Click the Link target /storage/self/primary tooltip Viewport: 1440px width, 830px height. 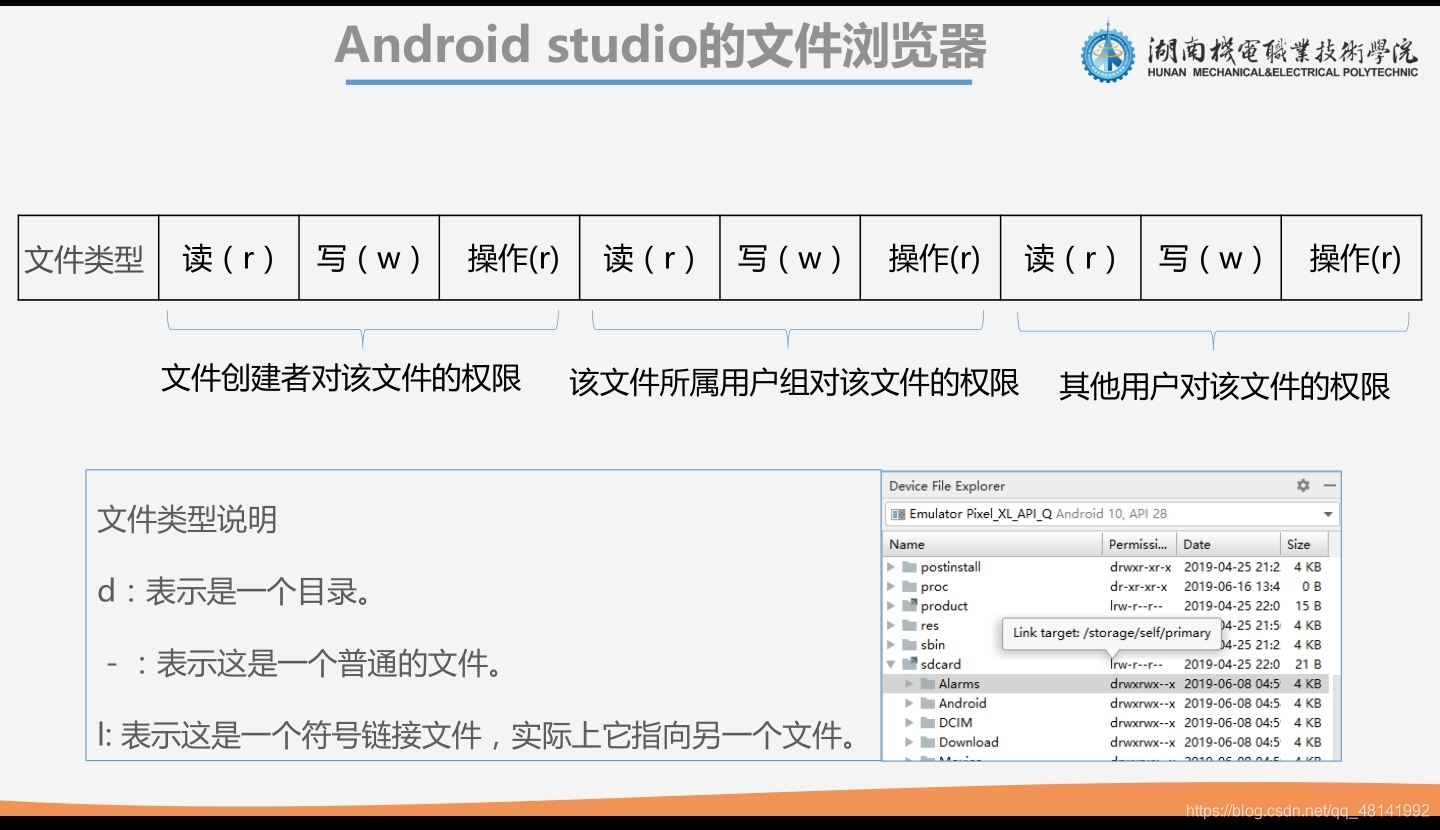pos(1112,633)
